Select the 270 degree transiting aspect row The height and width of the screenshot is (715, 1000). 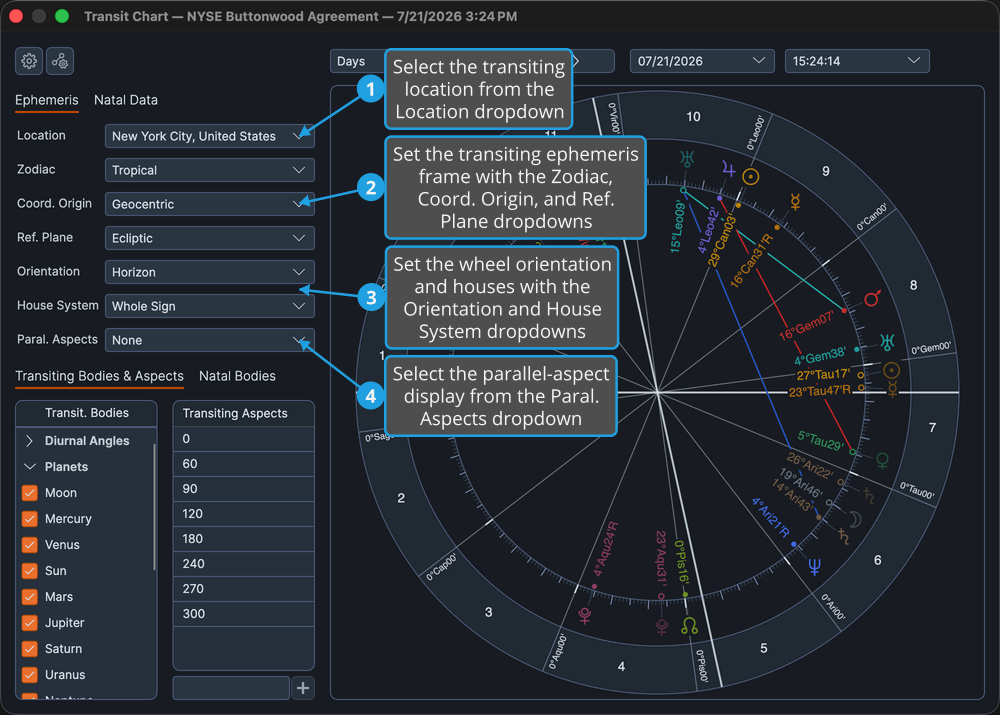(x=244, y=589)
